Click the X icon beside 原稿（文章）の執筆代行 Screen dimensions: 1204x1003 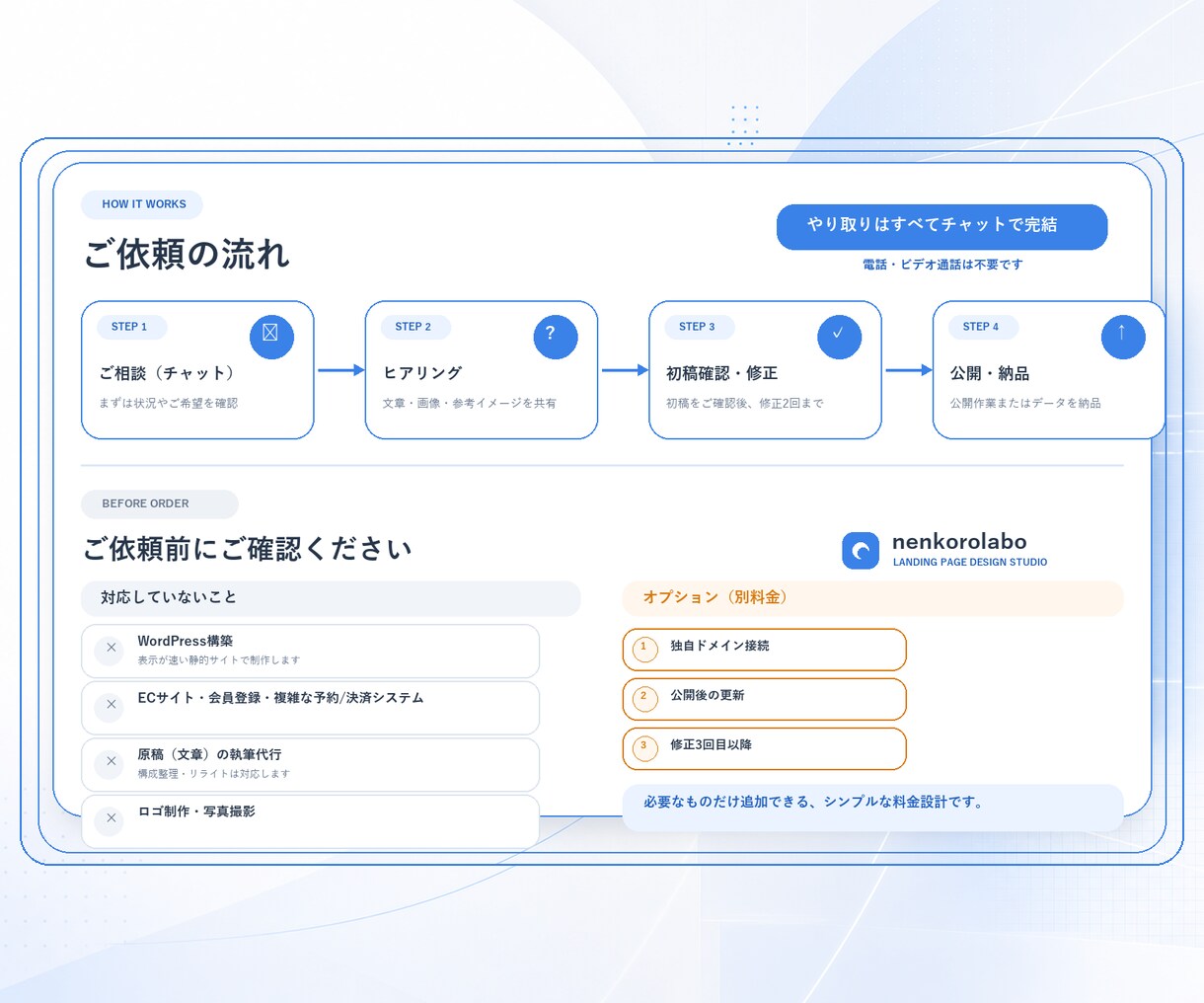(x=110, y=763)
